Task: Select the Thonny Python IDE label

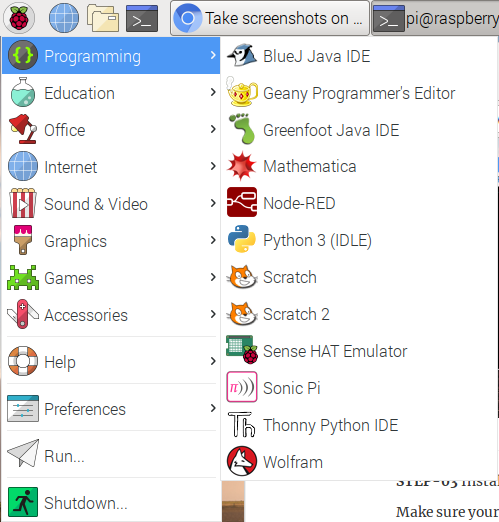Action: pyautogui.click(x=331, y=425)
